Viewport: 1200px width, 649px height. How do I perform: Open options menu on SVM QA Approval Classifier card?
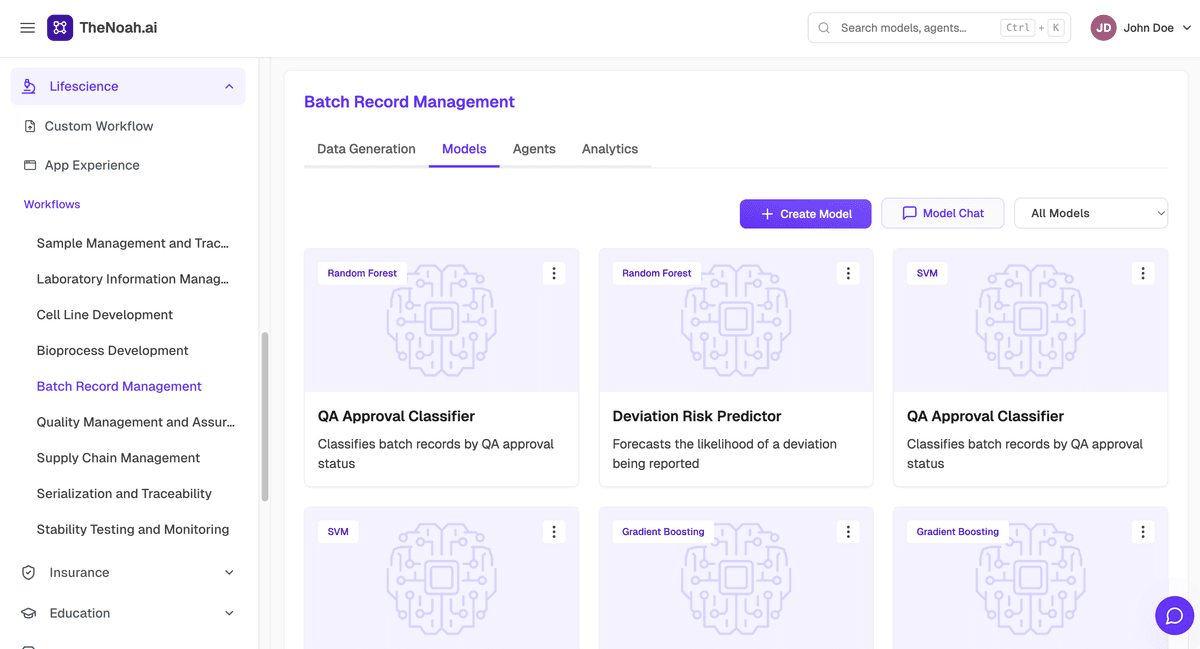point(1143,273)
